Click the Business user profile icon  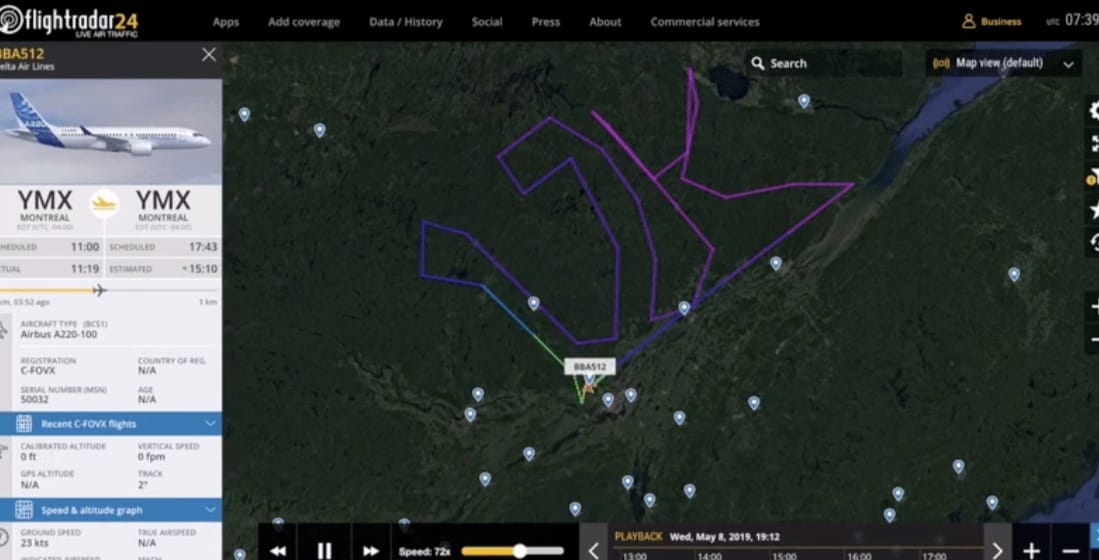[969, 22]
